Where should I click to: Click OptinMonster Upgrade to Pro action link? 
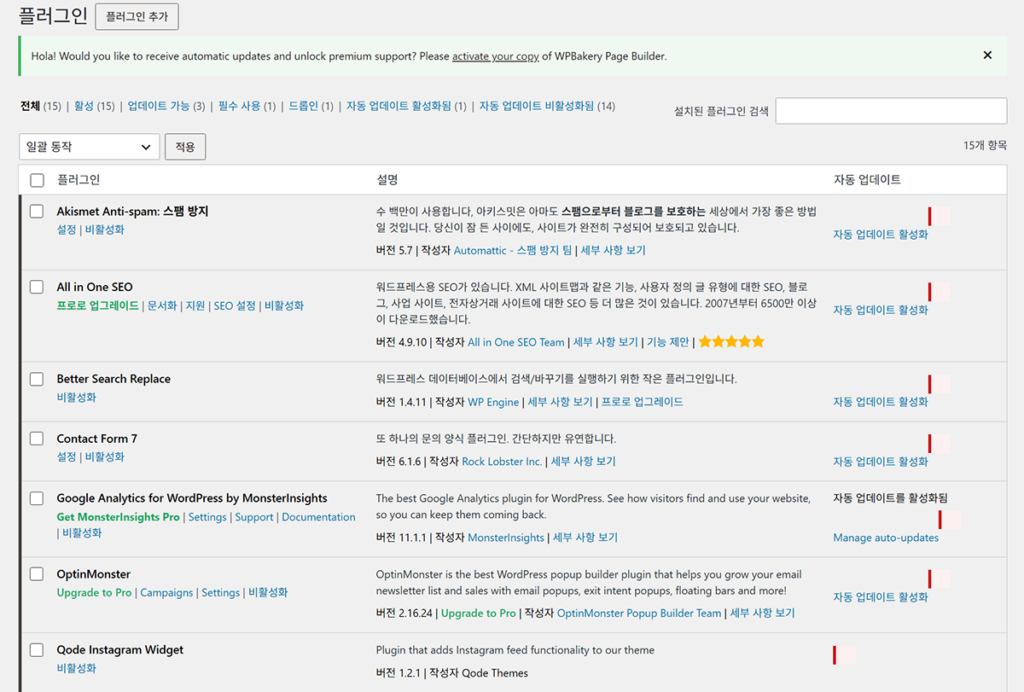pyautogui.click(x=94, y=593)
